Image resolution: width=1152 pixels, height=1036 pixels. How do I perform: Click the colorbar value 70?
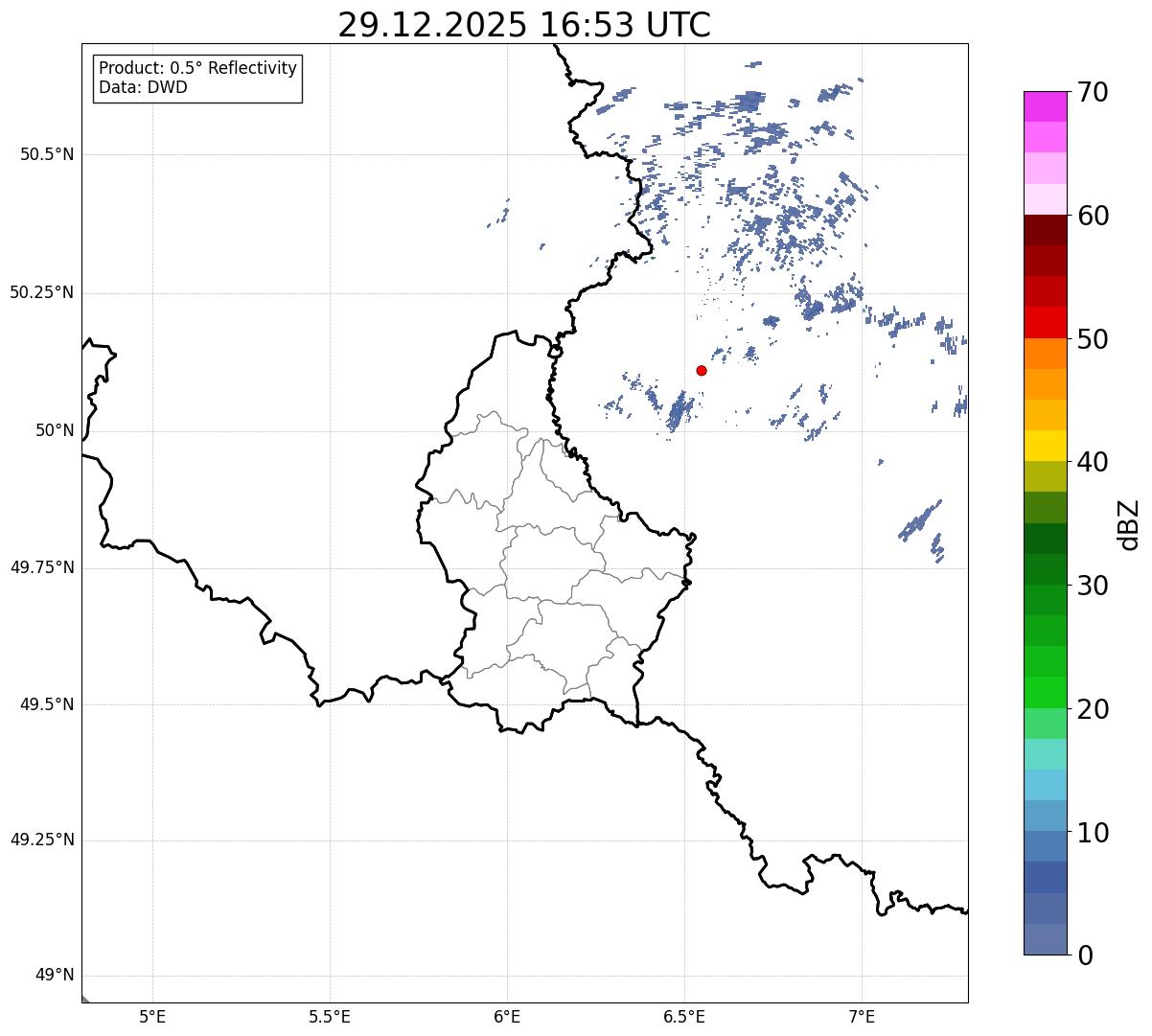click(x=1093, y=92)
